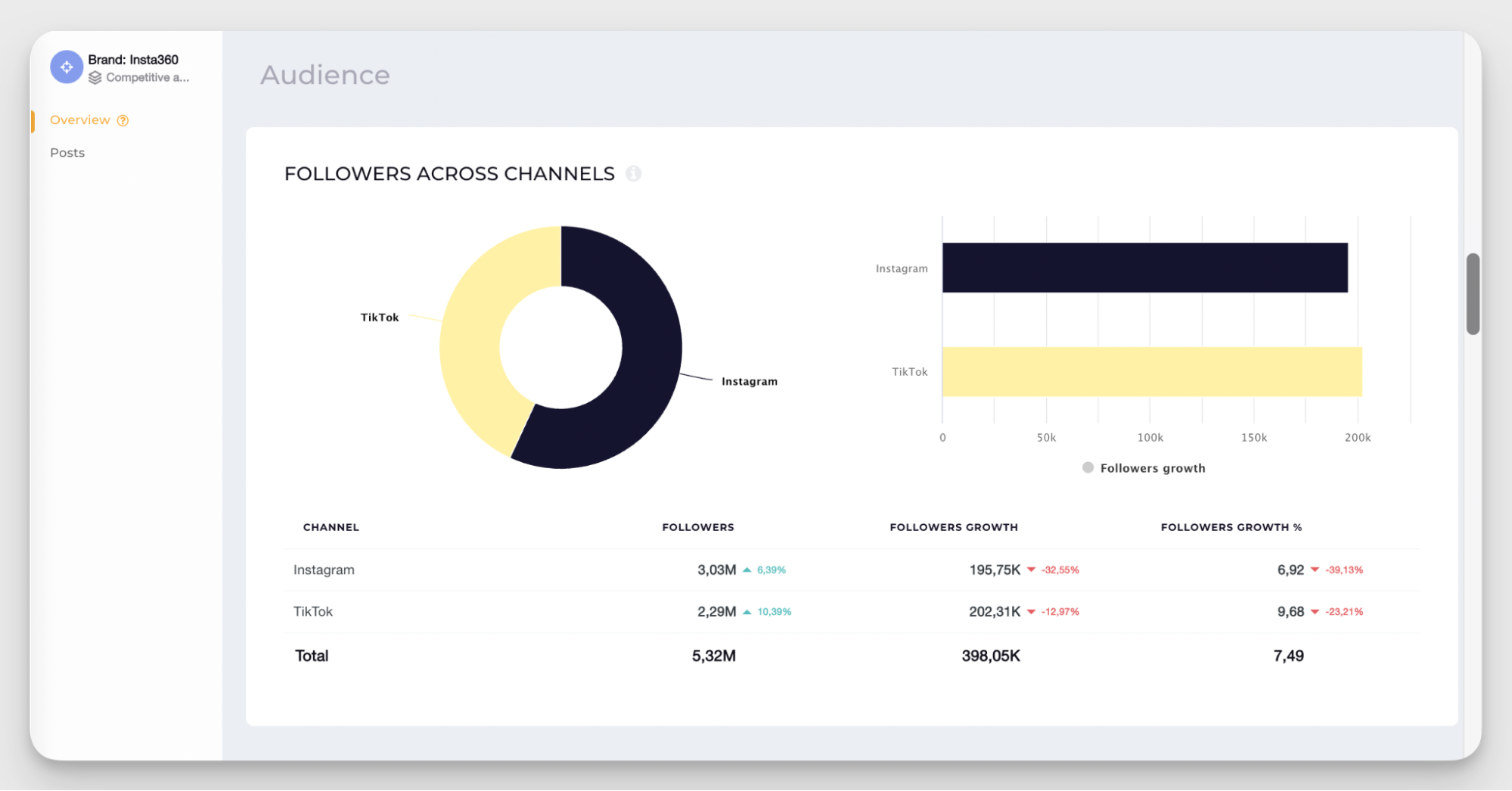Click the TikTok donut chart label
The height and width of the screenshot is (791, 1512).
click(380, 318)
